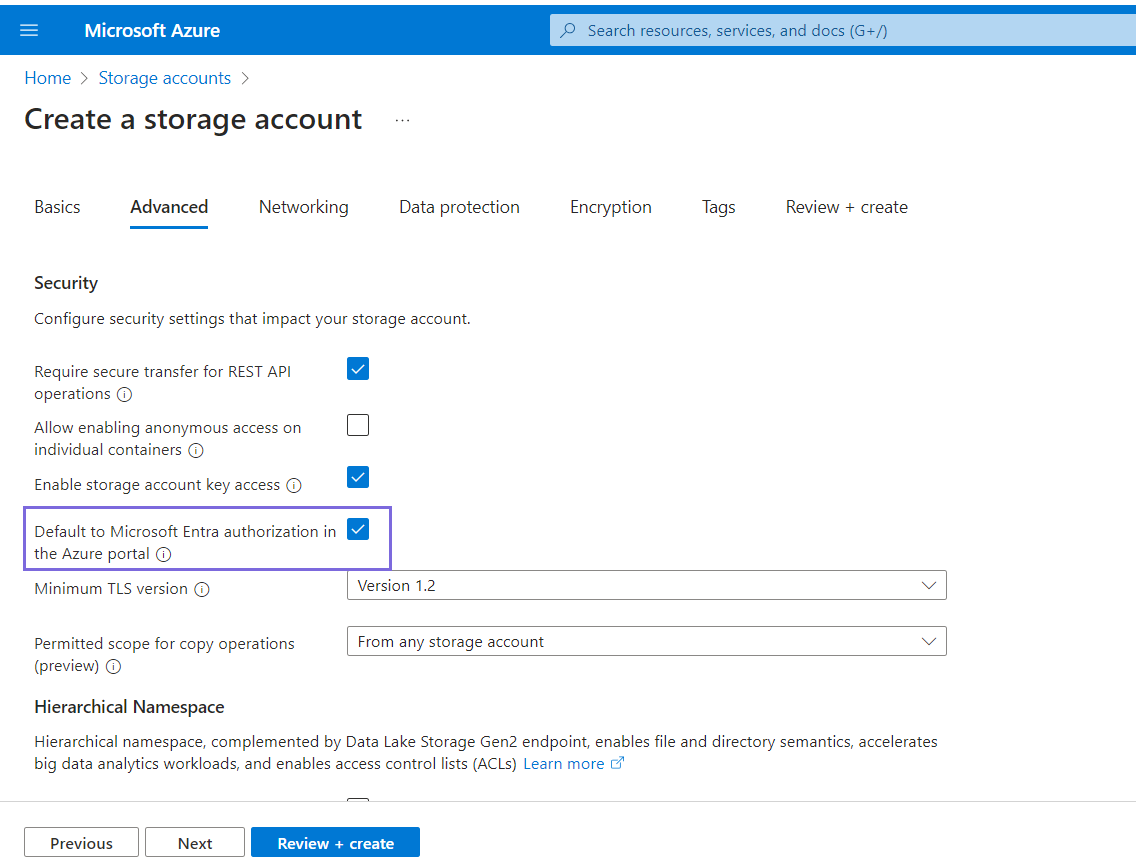This screenshot has width=1136, height=864.
Task: Uncheck Default to Microsoft Entra authorization
Action: pos(358,529)
